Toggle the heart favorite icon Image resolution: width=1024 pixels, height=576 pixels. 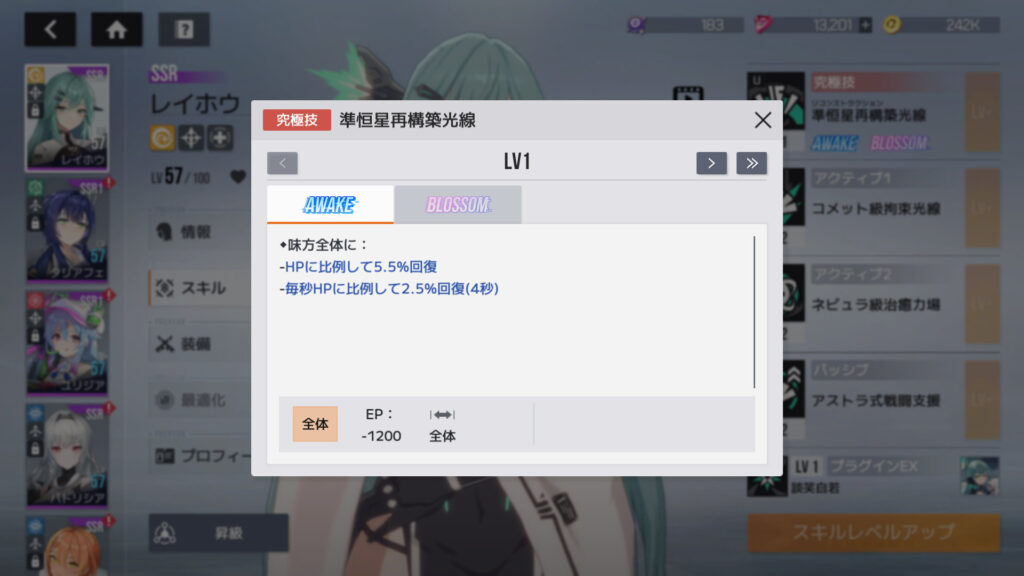238,176
